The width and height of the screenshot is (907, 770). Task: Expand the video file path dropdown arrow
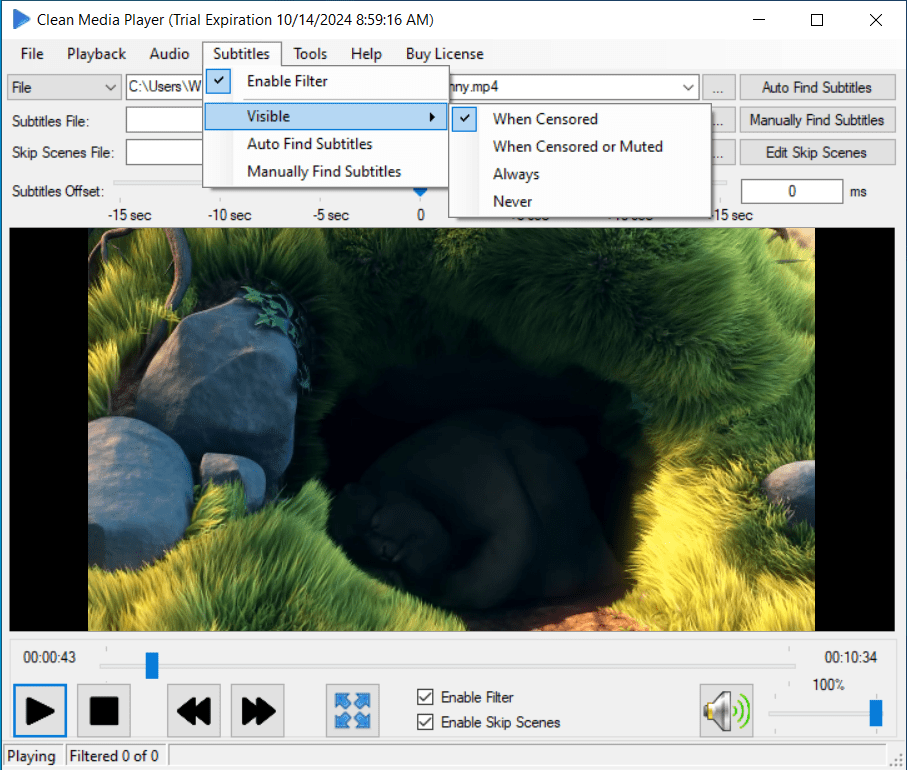687,87
